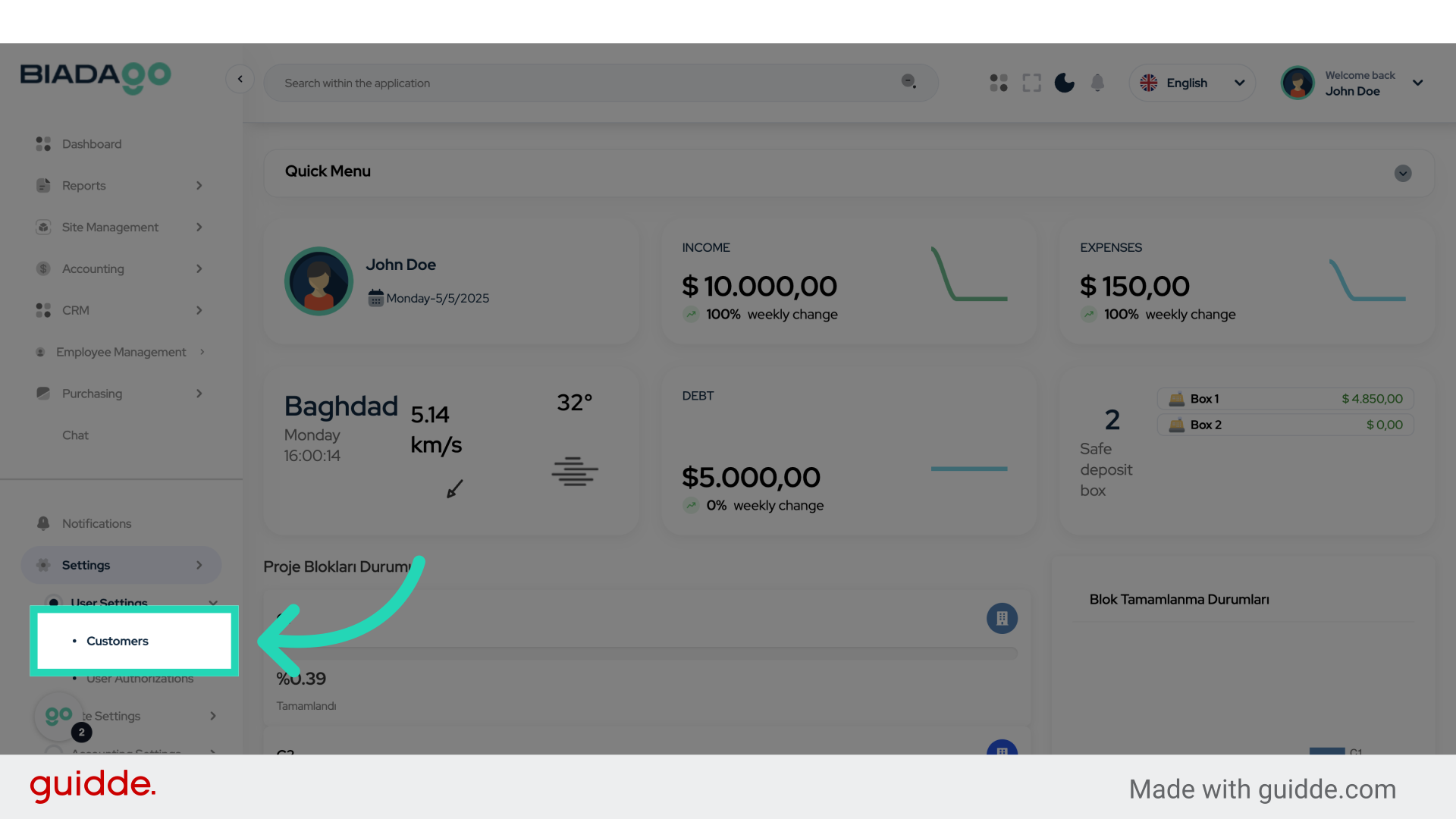Image resolution: width=1456 pixels, height=819 pixels.
Task: Click the building icon on the first project block
Action: pos(1002,618)
